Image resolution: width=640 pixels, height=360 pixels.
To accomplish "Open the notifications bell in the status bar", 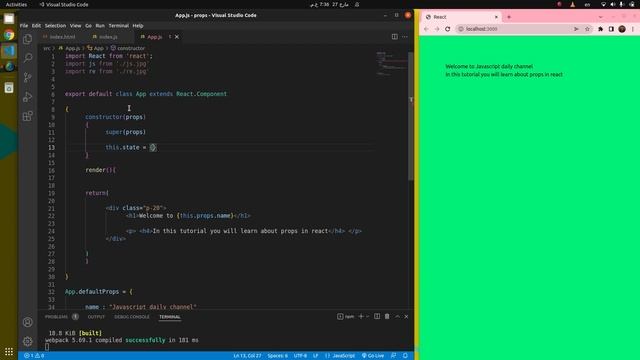I will click(x=405, y=356).
